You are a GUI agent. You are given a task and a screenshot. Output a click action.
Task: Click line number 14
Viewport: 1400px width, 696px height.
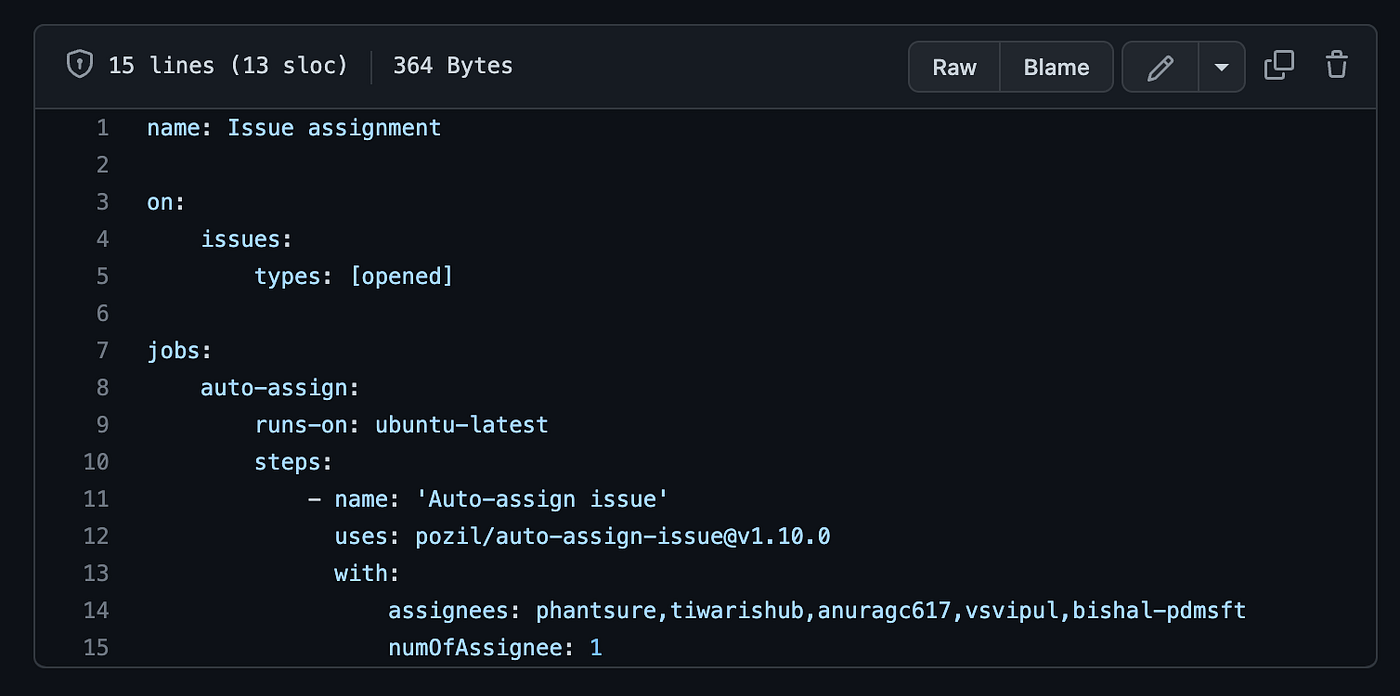point(96,610)
